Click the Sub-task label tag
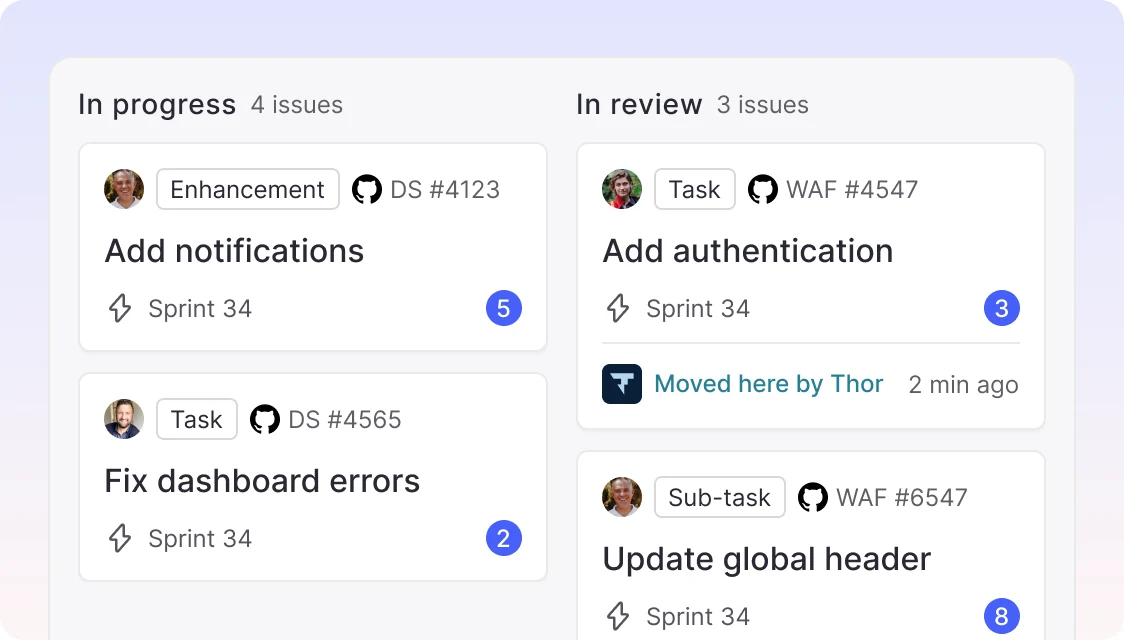1124x640 pixels. pos(720,497)
